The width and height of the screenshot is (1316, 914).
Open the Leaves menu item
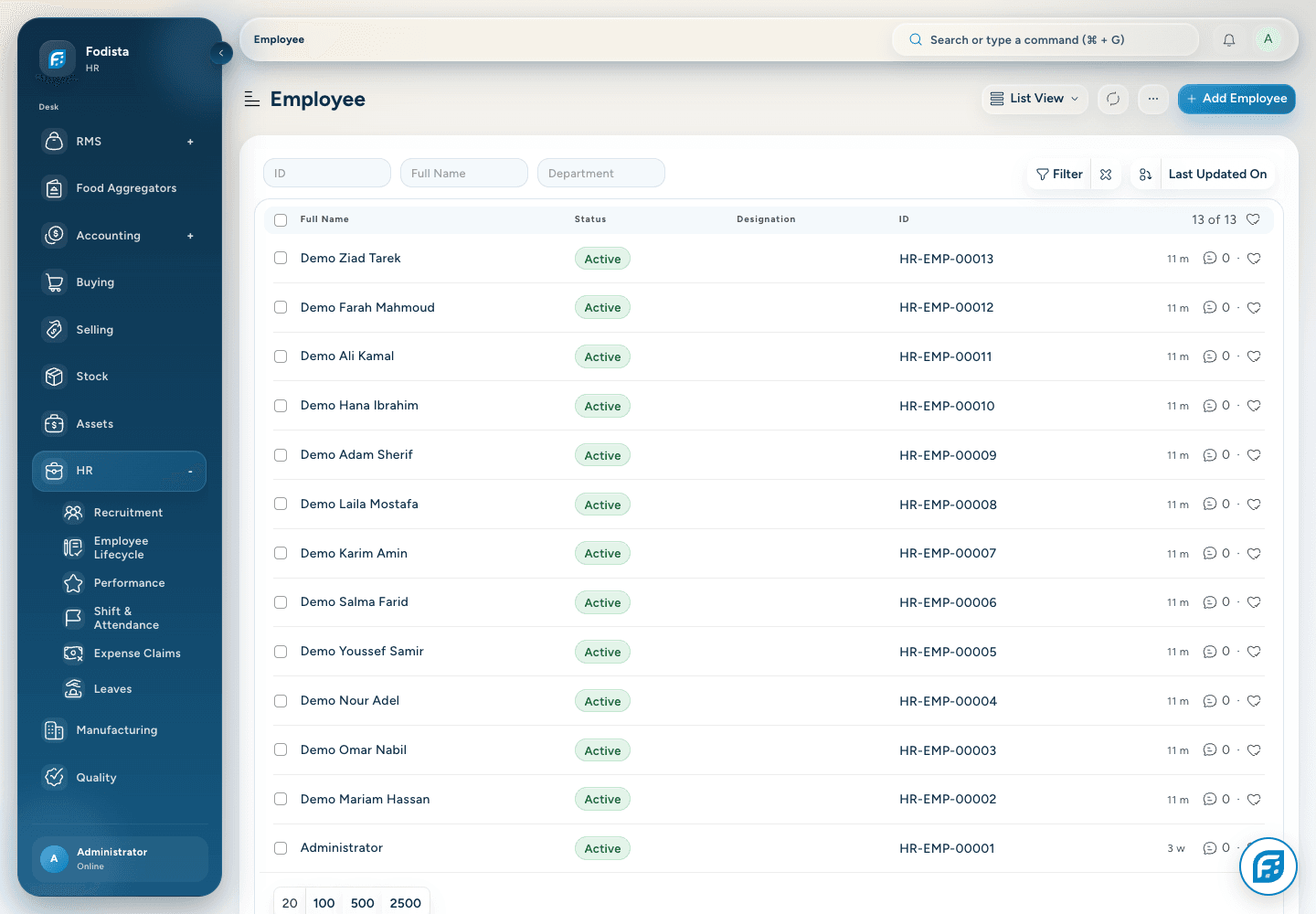pyautogui.click(x=112, y=689)
